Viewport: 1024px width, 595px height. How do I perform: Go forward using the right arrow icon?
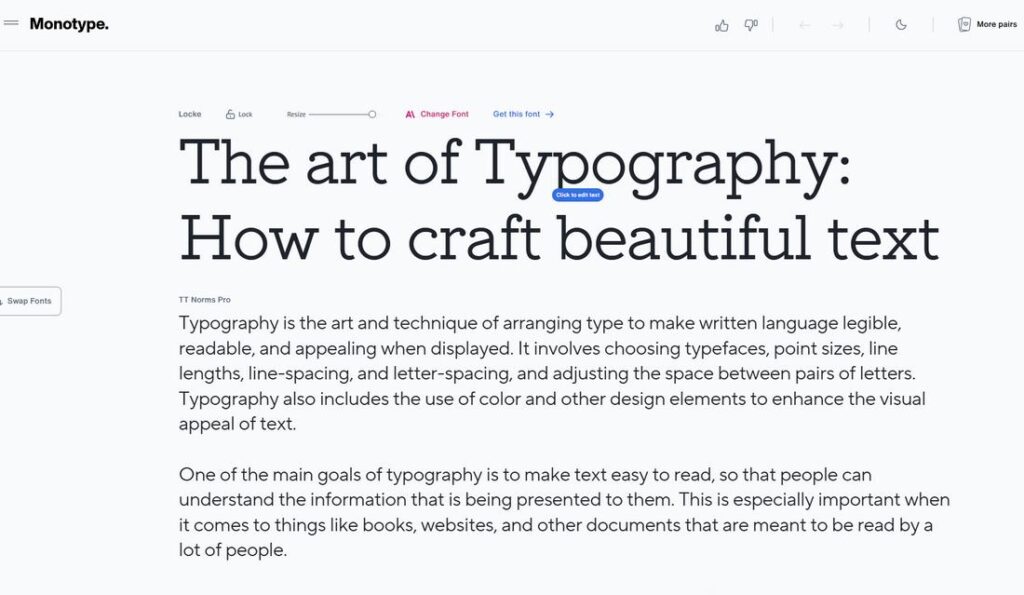click(x=836, y=24)
